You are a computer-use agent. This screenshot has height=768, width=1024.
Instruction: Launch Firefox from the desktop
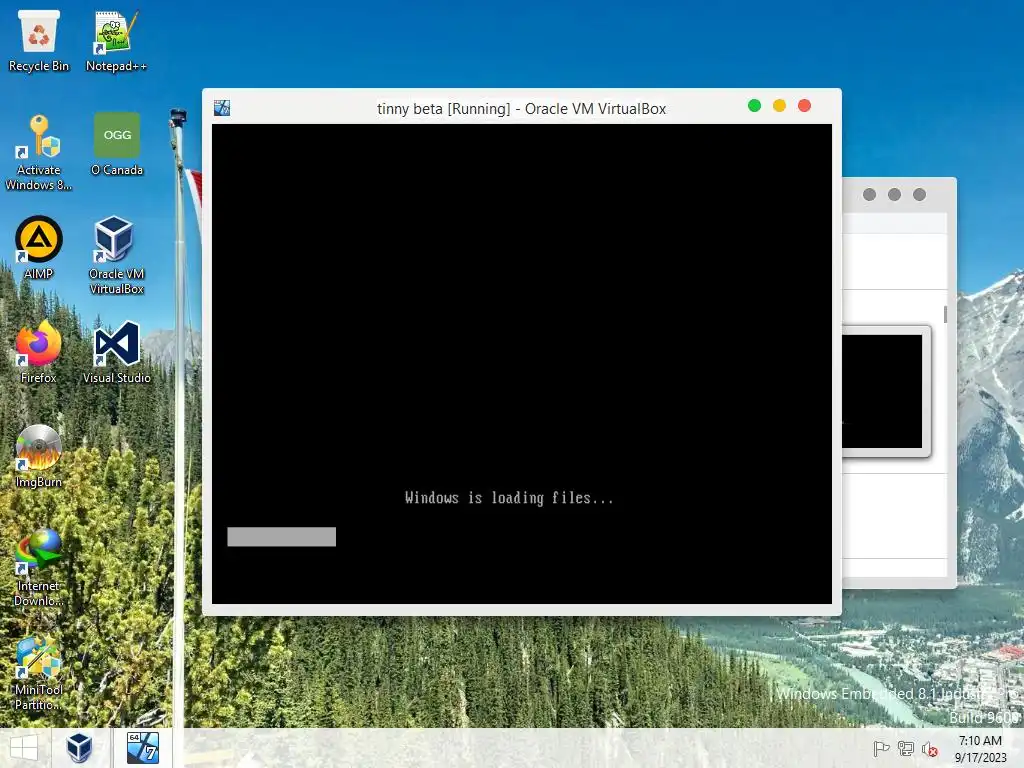click(x=39, y=352)
